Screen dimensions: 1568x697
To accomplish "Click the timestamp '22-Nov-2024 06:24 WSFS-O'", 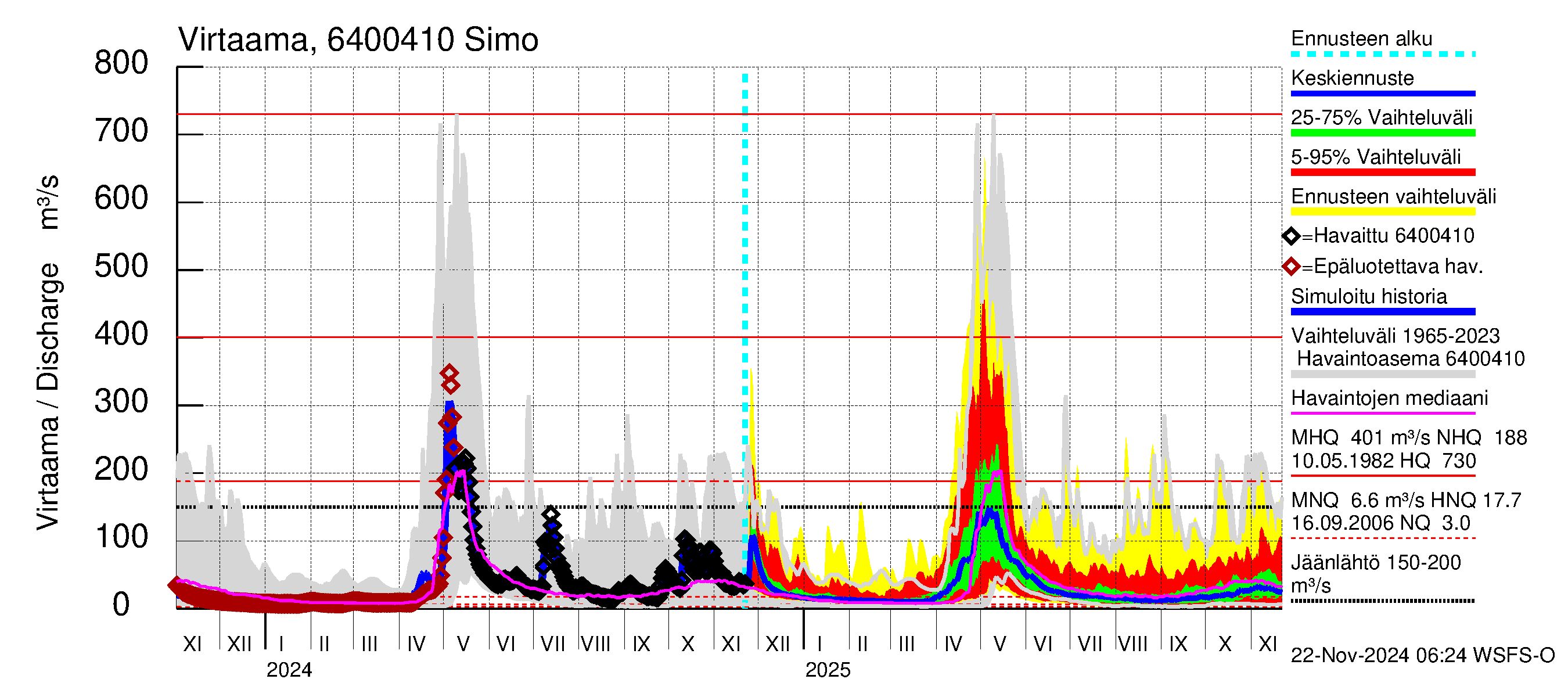I will click(x=1422, y=656).
